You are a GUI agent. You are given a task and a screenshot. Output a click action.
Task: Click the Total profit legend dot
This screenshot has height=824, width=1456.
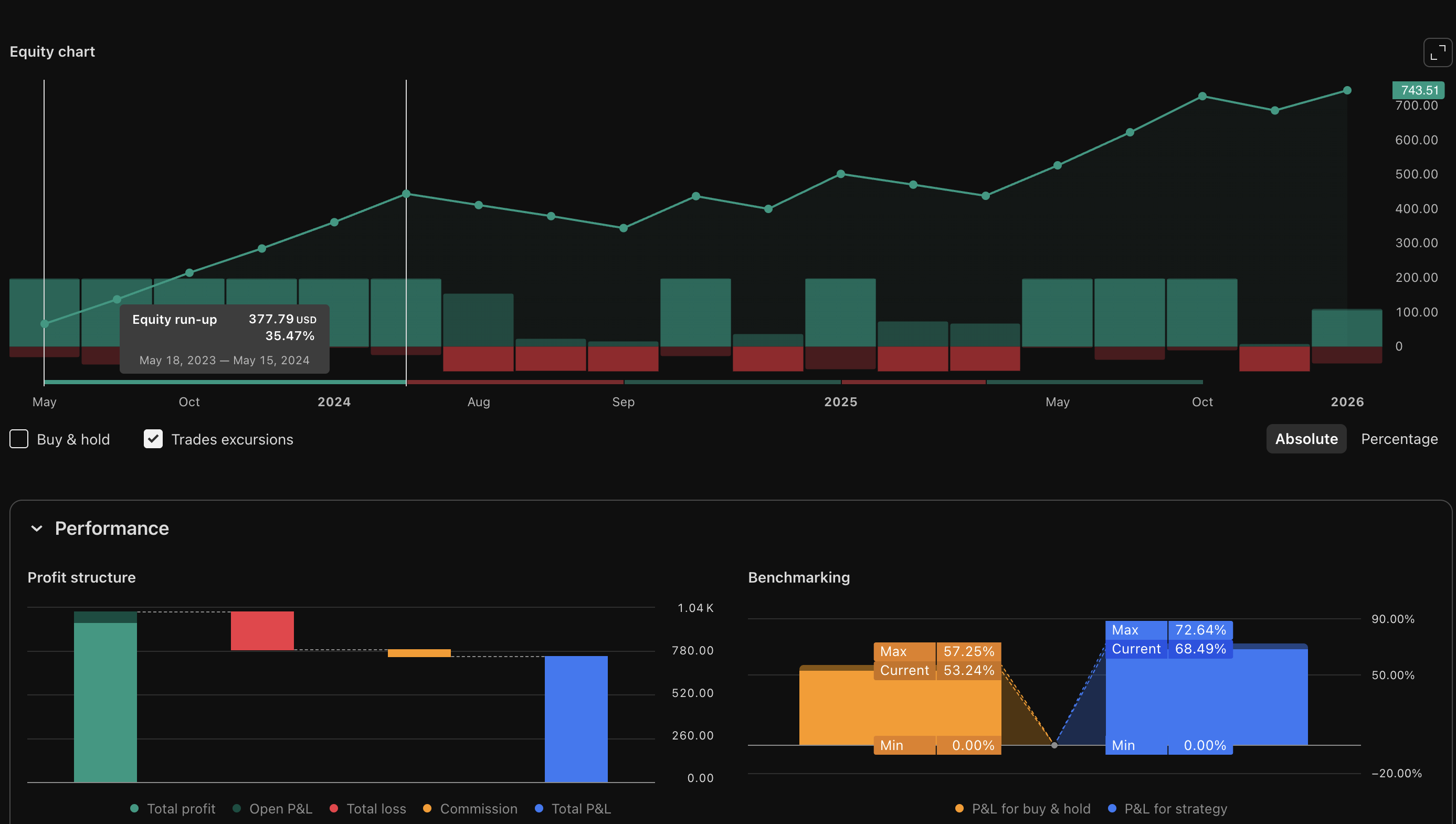pos(134,809)
